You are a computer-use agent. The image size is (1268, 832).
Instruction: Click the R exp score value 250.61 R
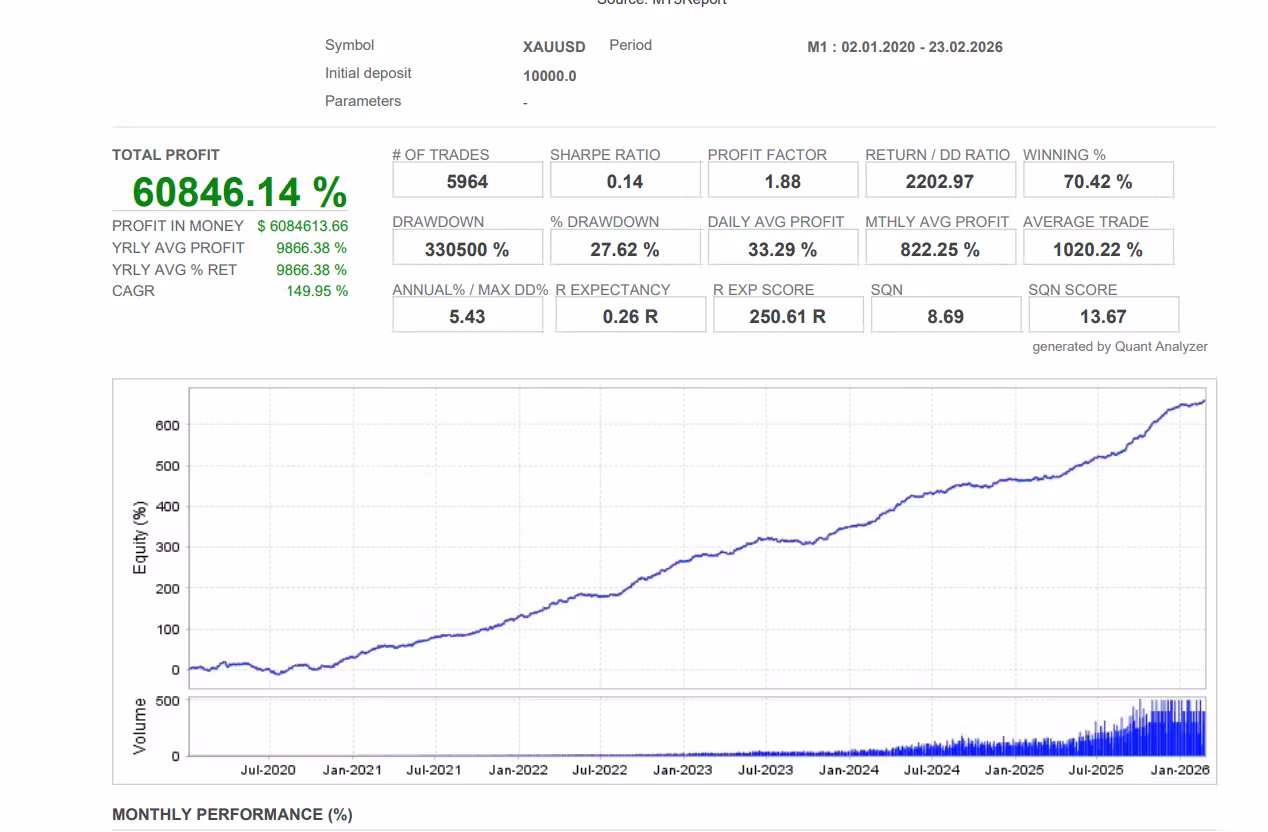788,316
